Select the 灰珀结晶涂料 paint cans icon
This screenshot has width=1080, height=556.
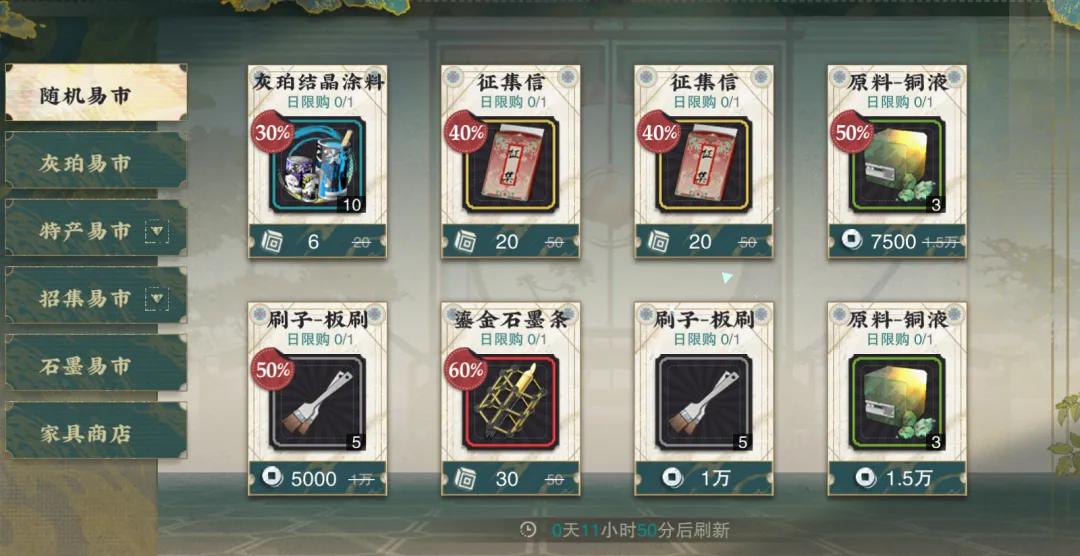318,165
